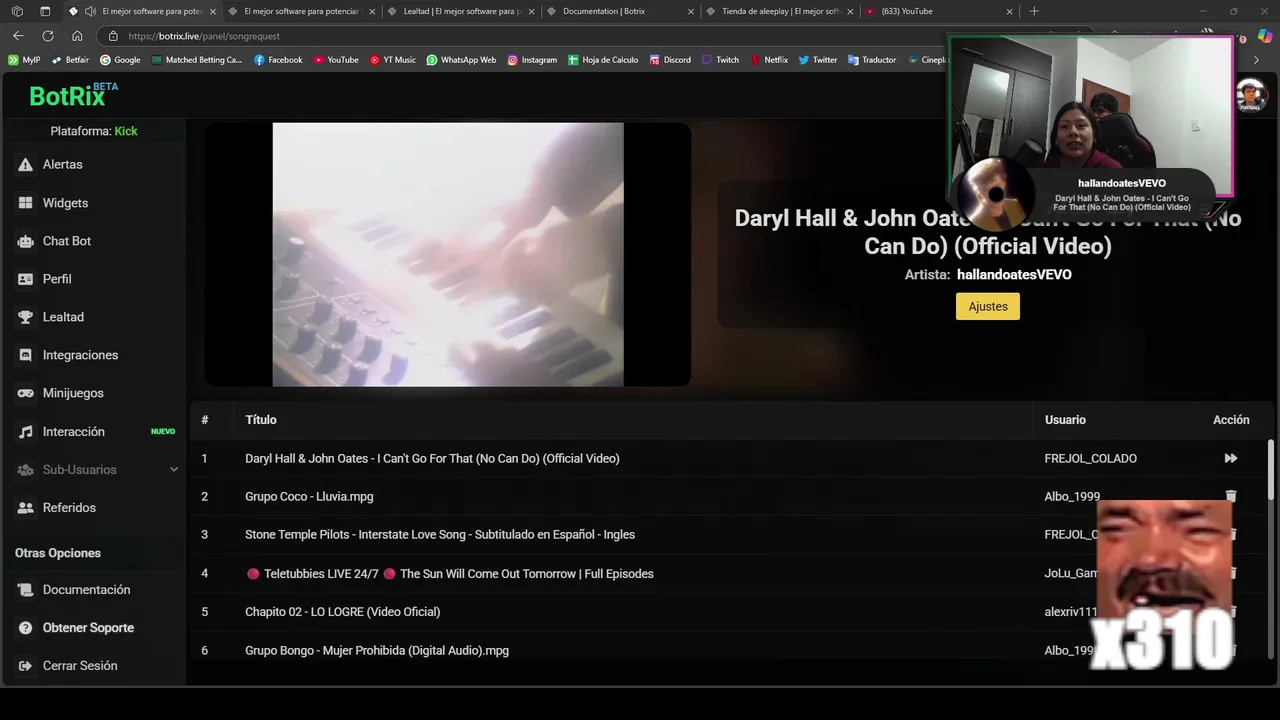Open the Copilot icon in toolbar
The height and width of the screenshot is (720, 1280).
point(1265,36)
